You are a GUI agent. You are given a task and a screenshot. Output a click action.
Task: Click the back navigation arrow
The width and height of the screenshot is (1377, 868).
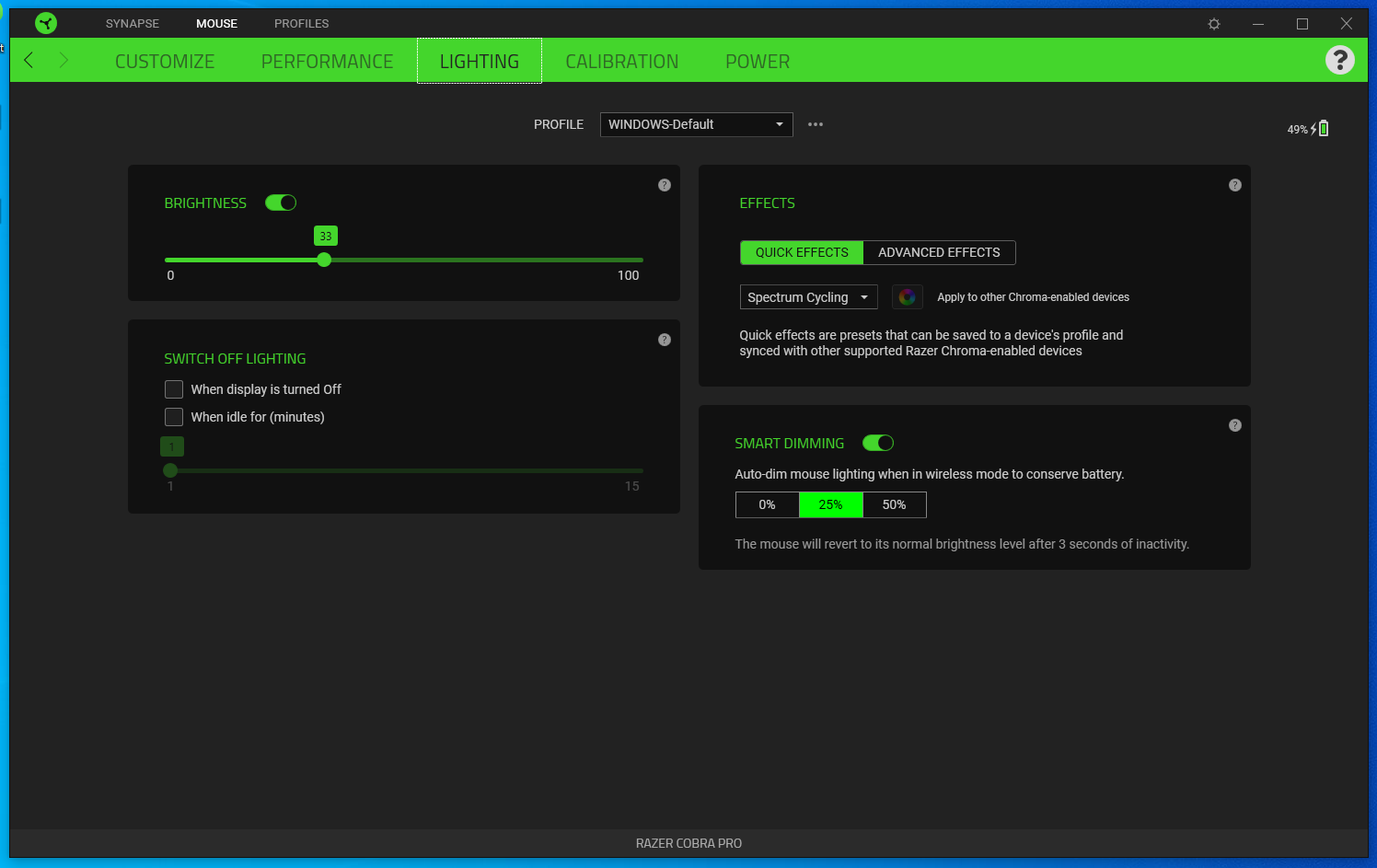coord(29,60)
